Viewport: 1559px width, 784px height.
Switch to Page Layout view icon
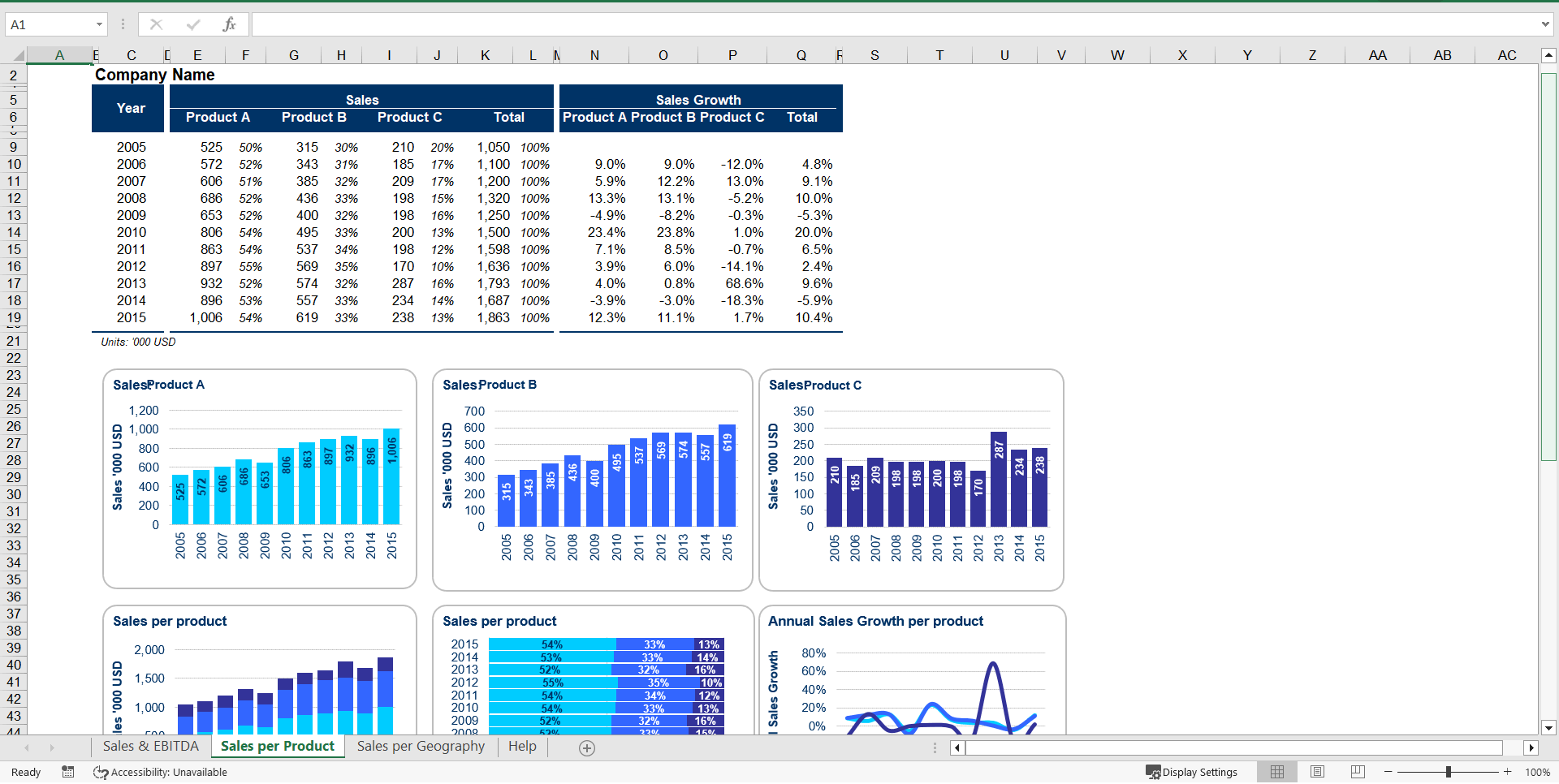click(x=1317, y=772)
